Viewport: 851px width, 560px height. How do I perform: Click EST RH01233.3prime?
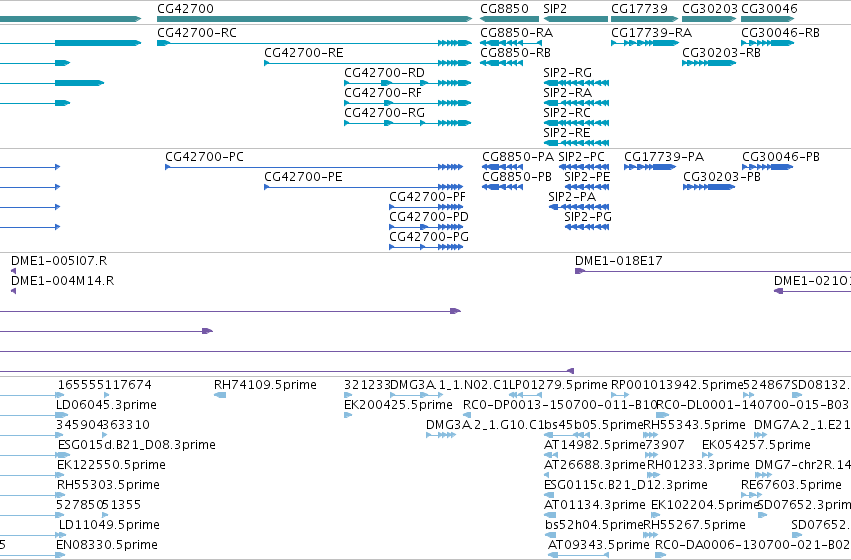pyautogui.click(x=653, y=475)
